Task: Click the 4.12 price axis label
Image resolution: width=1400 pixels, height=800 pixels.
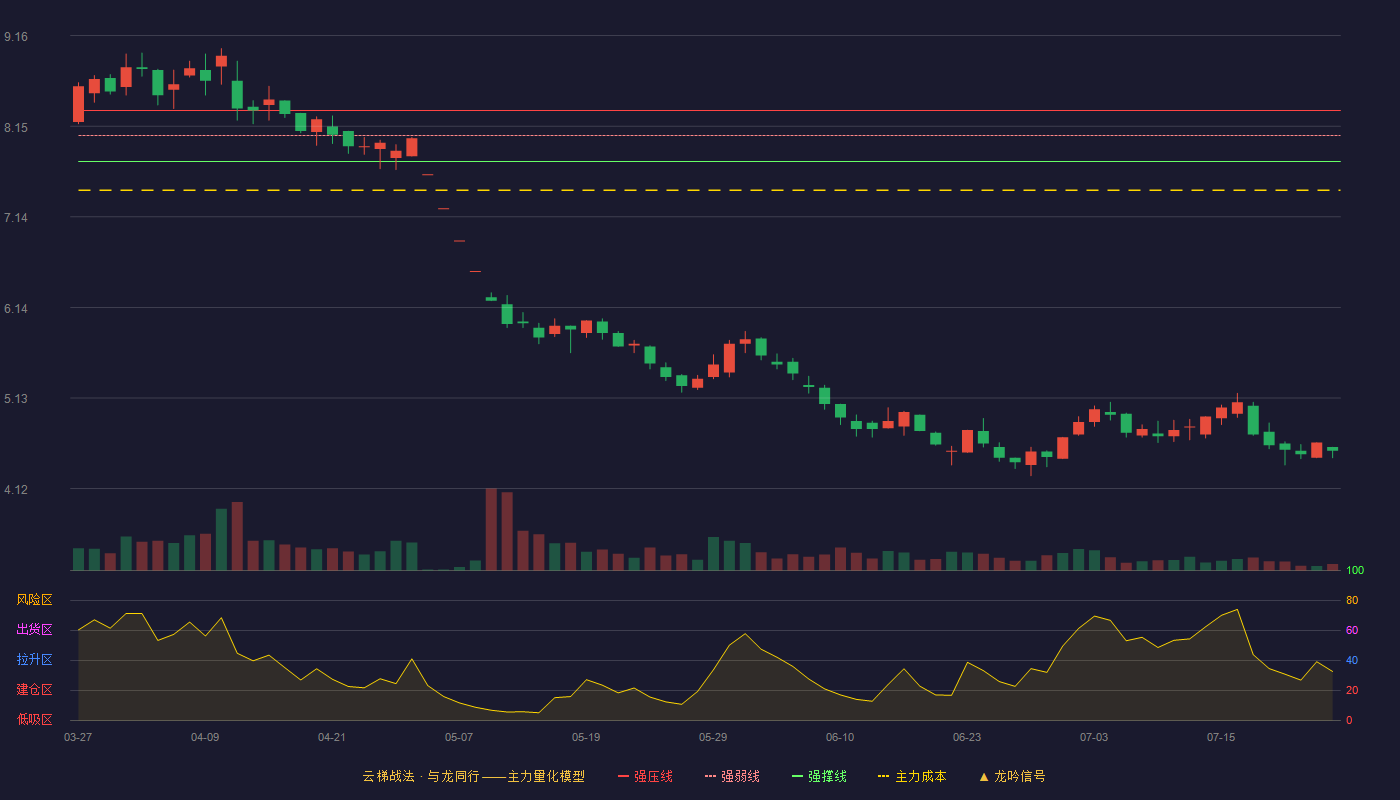Action: [16, 489]
